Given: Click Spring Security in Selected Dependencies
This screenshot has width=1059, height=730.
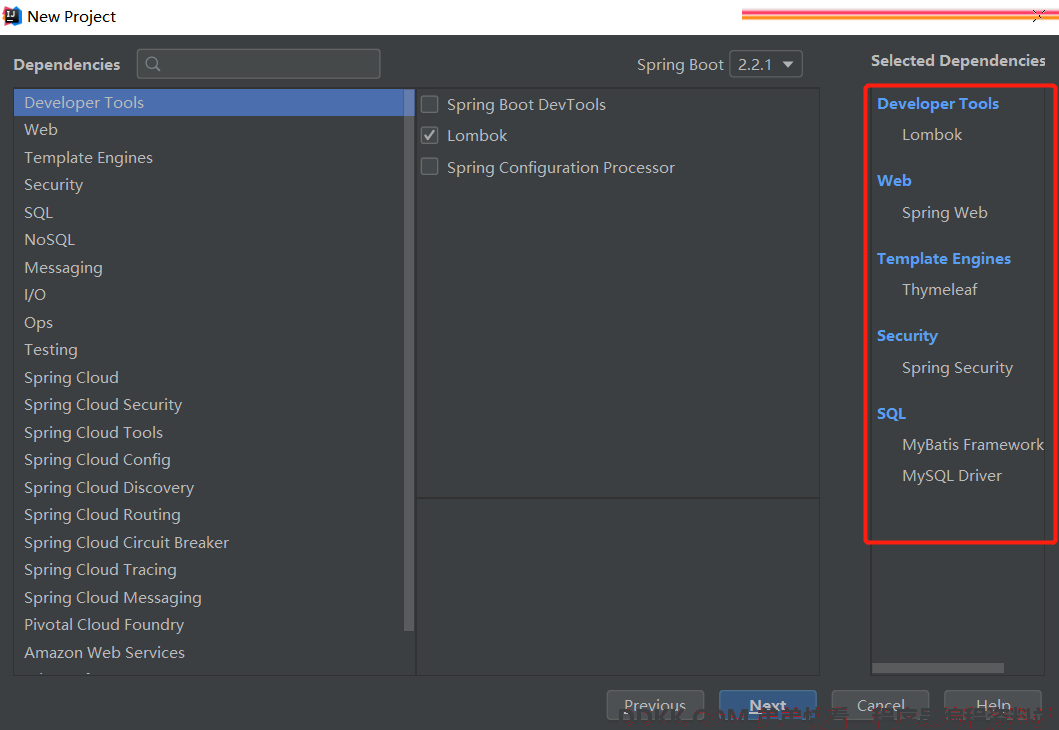Looking at the screenshot, I should click(957, 368).
